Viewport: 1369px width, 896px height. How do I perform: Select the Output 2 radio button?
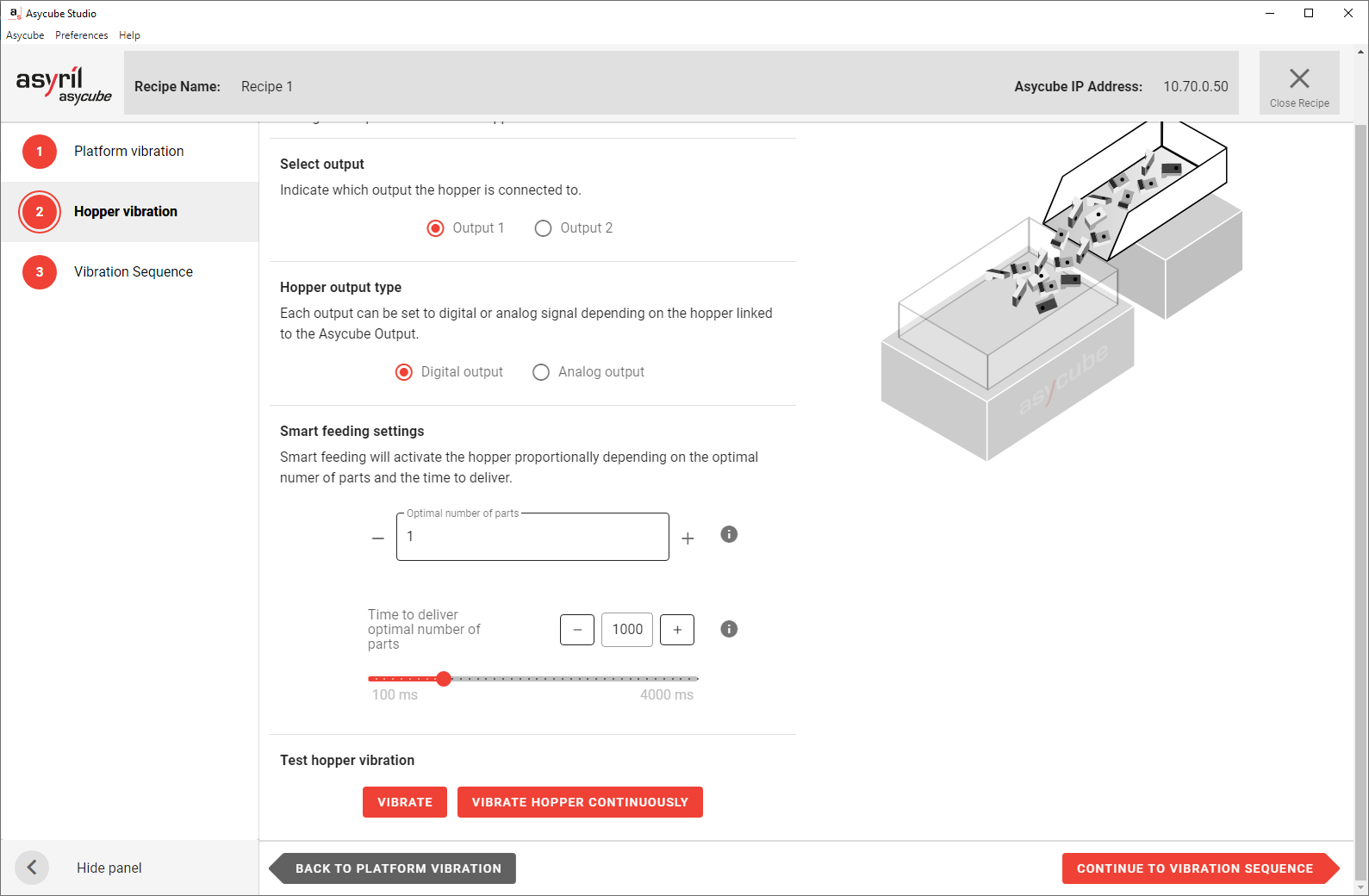(x=543, y=228)
